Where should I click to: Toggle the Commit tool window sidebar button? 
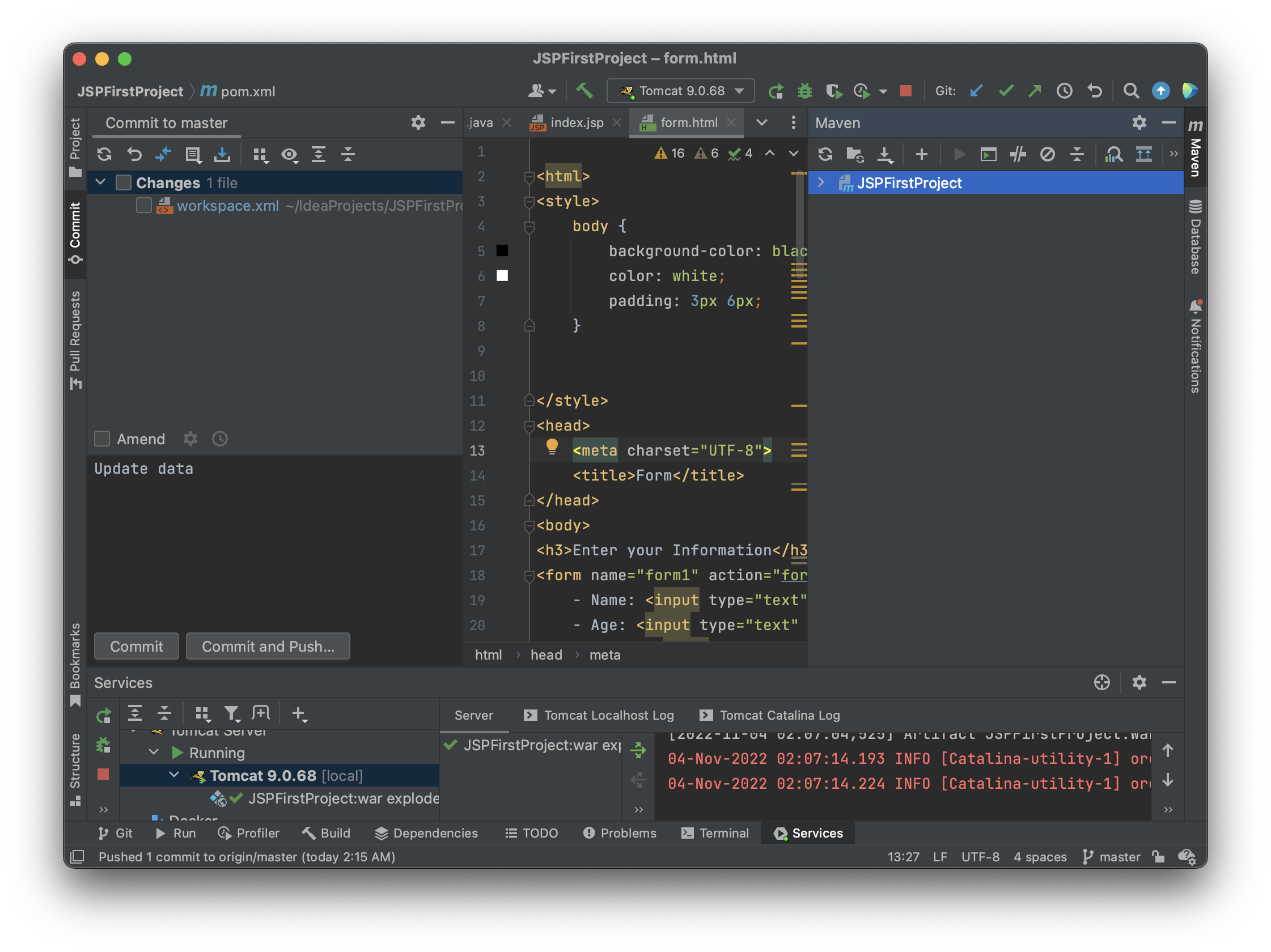(75, 232)
